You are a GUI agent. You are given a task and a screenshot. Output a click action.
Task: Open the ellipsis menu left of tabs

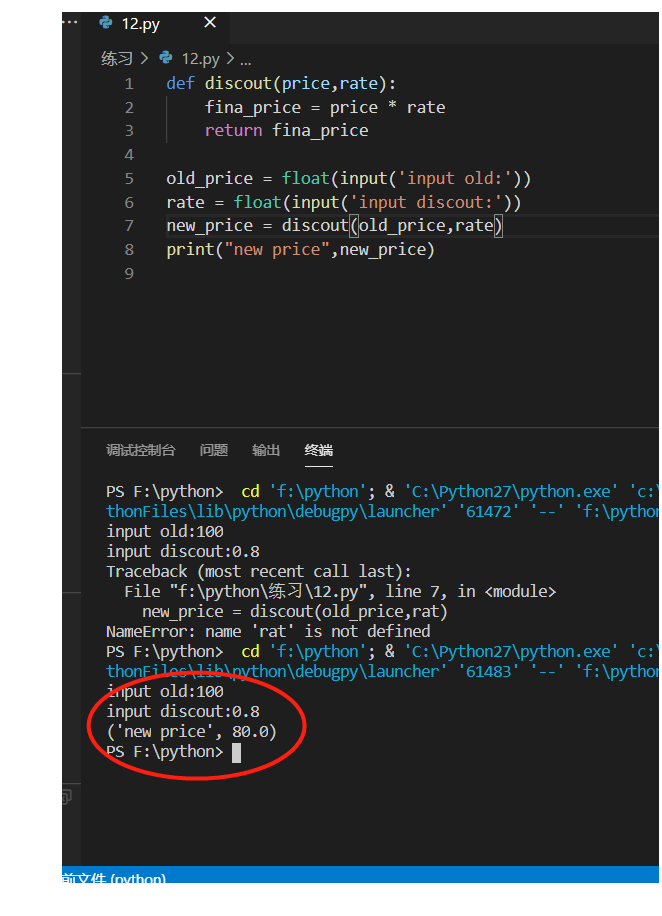point(70,22)
